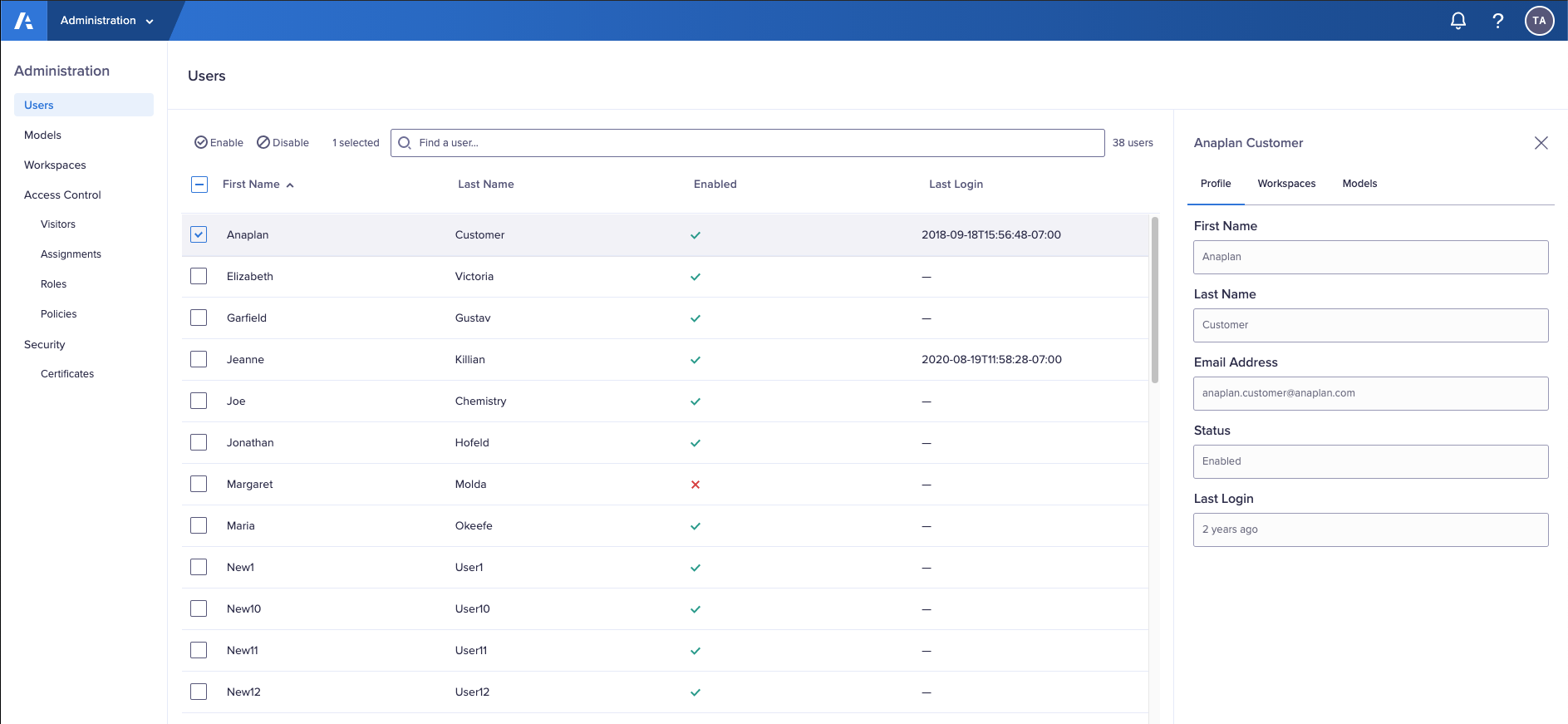Image resolution: width=1568 pixels, height=724 pixels.
Task: Sort by First Name column arrow
Action: click(290, 185)
